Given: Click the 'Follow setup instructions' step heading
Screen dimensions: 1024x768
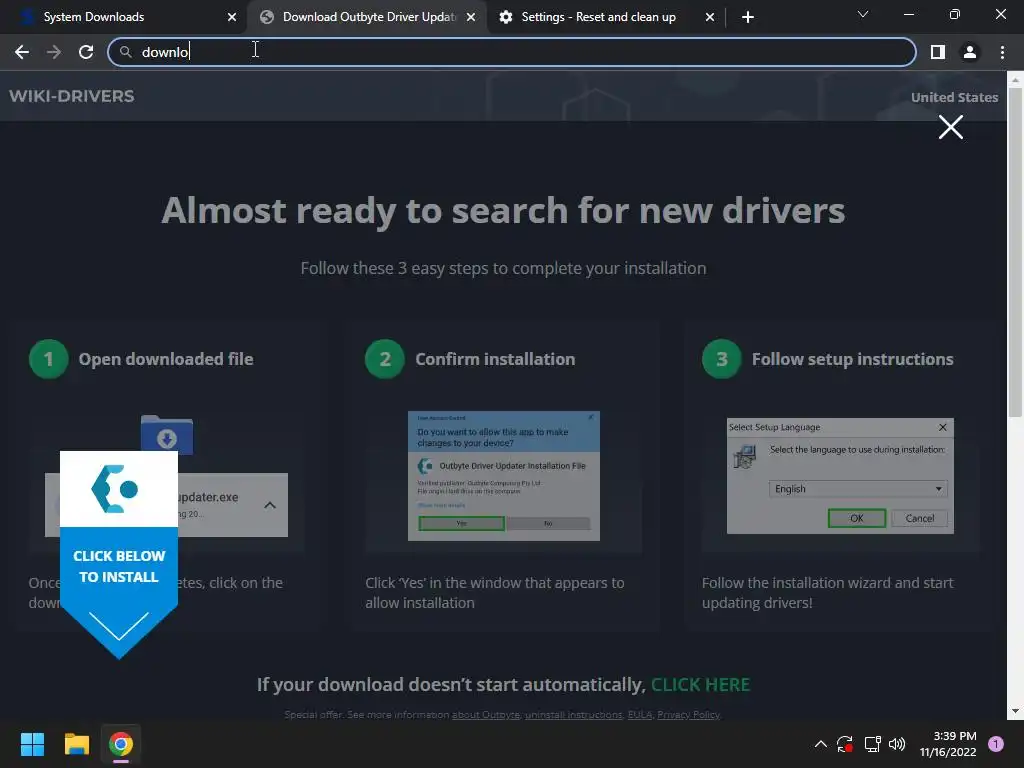Looking at the screenshot, I should 852,359.
